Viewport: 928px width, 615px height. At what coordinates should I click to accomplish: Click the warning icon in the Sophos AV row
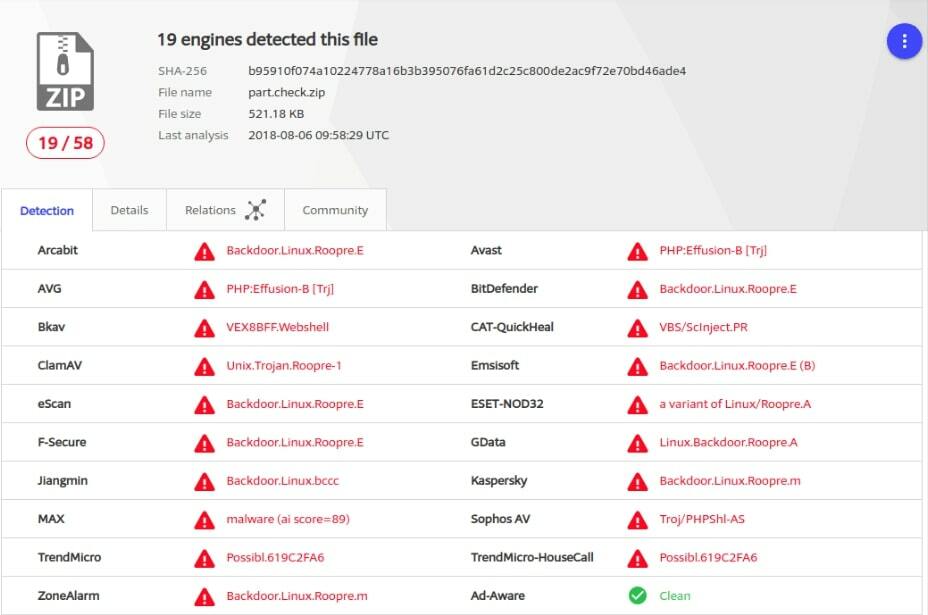click(637, 521)
